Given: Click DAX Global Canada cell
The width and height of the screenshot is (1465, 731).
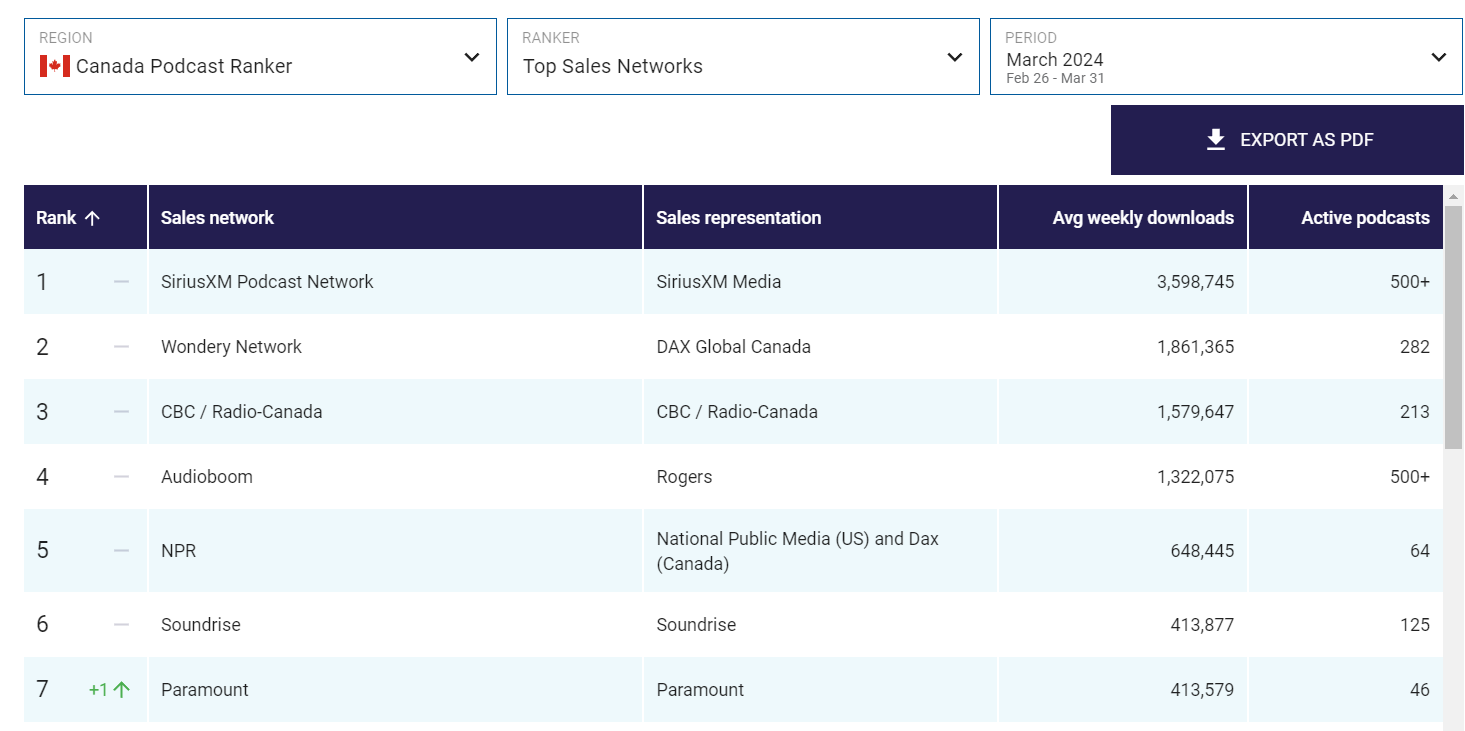Looking at the screenshot, I should click(x=820, y=347).
